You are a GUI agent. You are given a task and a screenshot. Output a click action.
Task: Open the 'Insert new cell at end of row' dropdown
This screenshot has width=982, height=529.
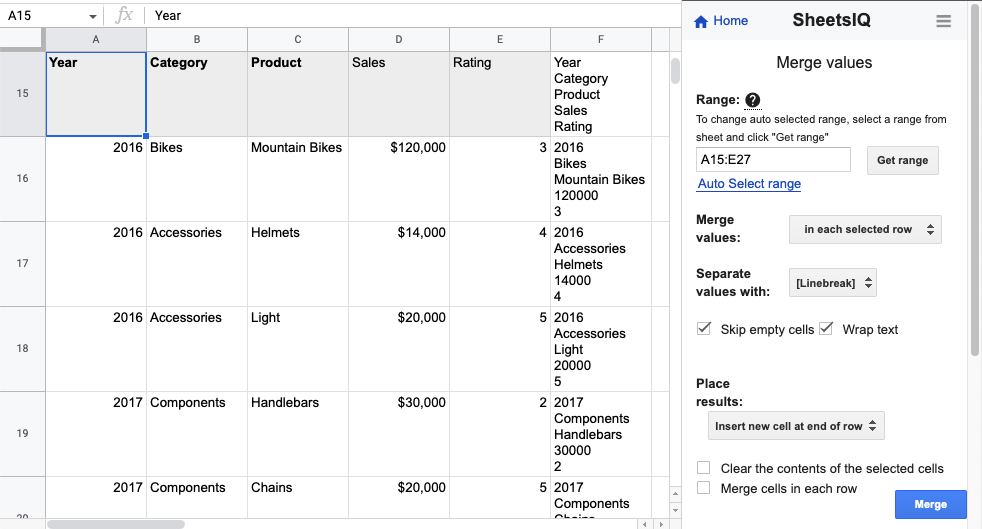click(796, 426)
